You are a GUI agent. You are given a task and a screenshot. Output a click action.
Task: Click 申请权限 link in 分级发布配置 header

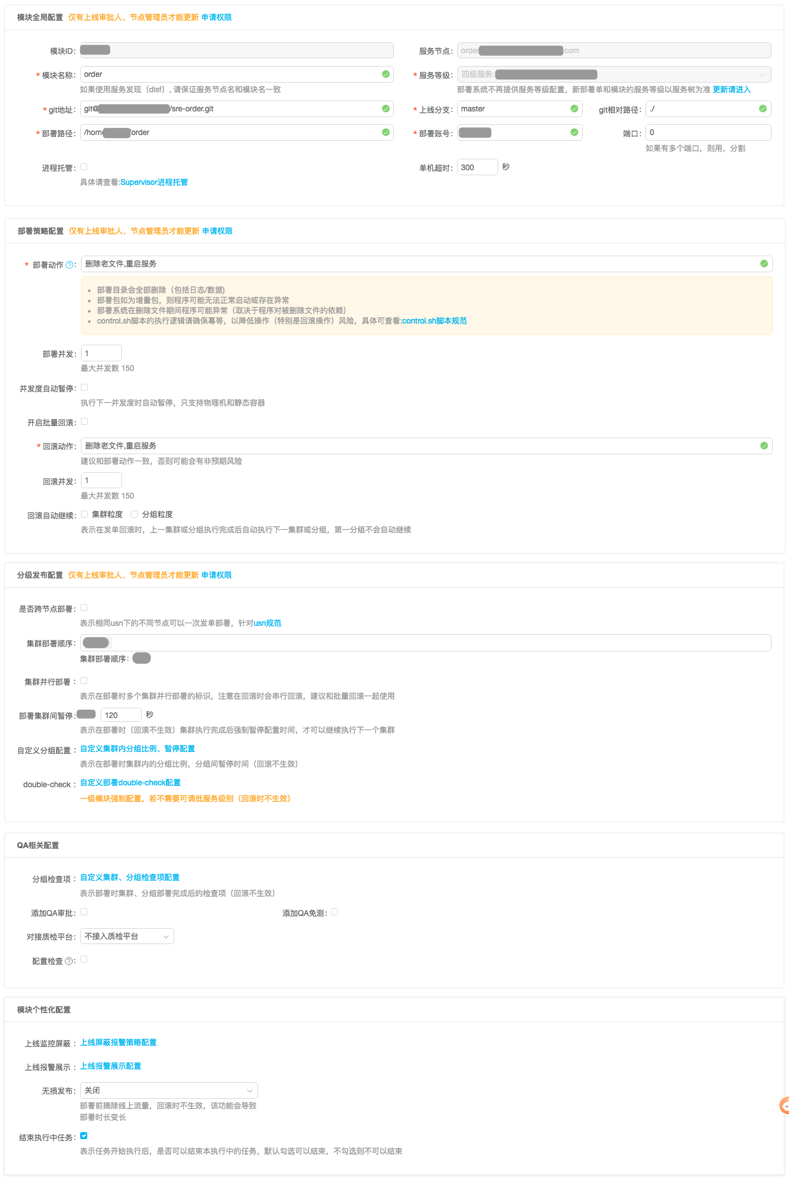point(217,575)
